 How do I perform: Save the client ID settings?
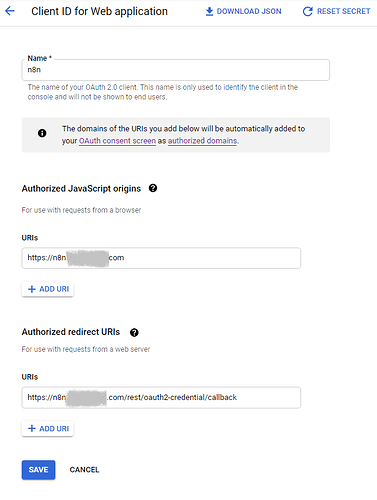click(x=39, y=470)
